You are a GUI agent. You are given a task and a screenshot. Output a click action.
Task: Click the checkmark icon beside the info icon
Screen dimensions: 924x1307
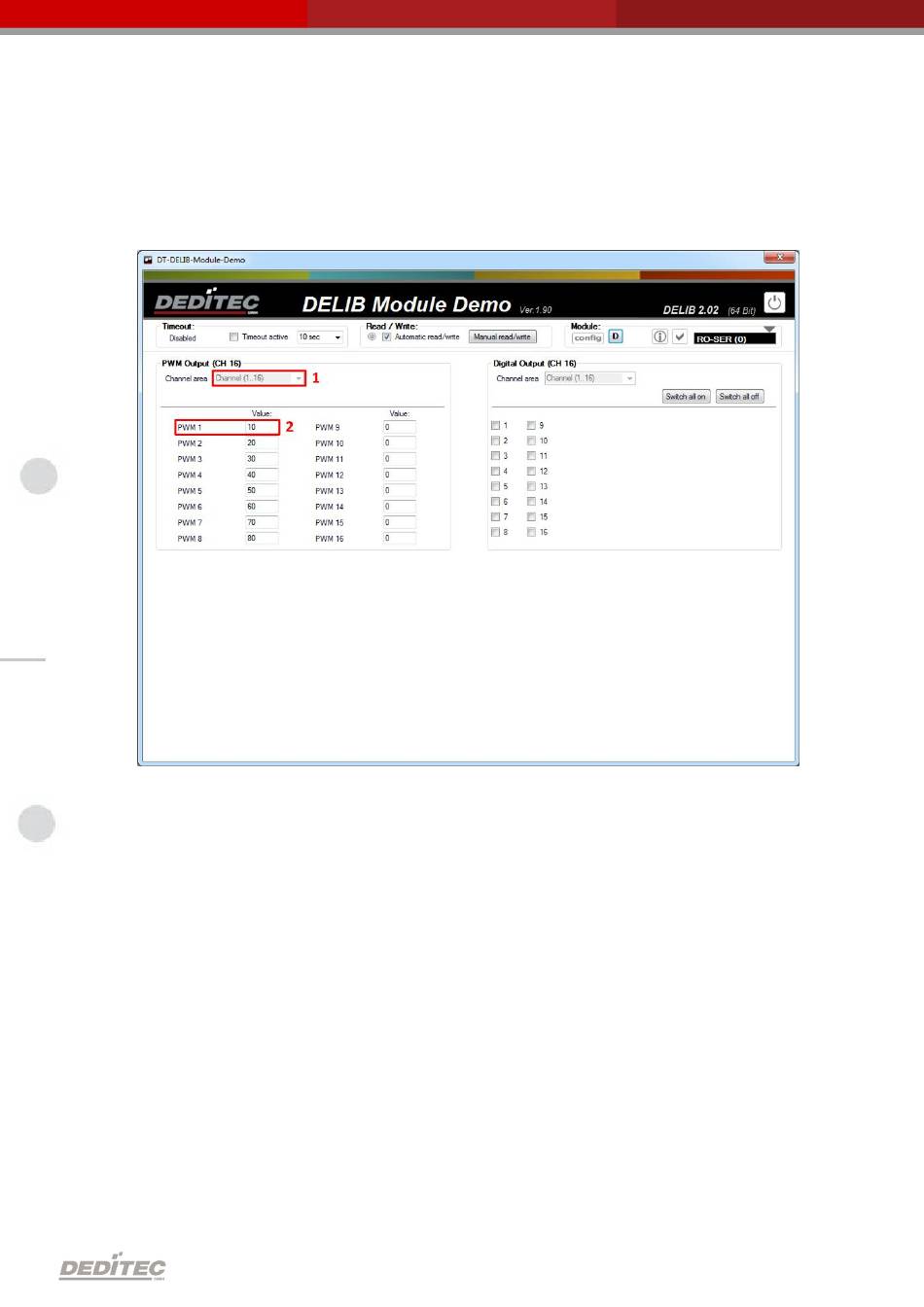(x=680, y=336)
